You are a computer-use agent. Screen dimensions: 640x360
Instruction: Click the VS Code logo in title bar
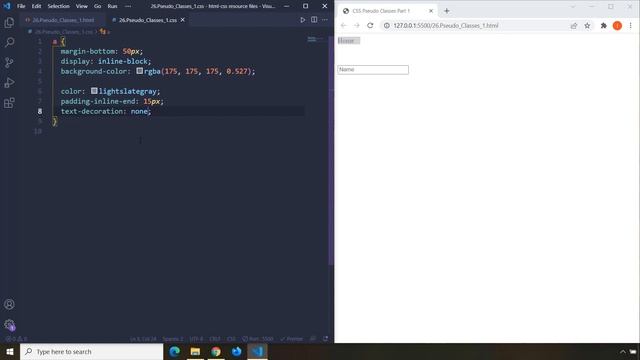click(x=7, y=6)
